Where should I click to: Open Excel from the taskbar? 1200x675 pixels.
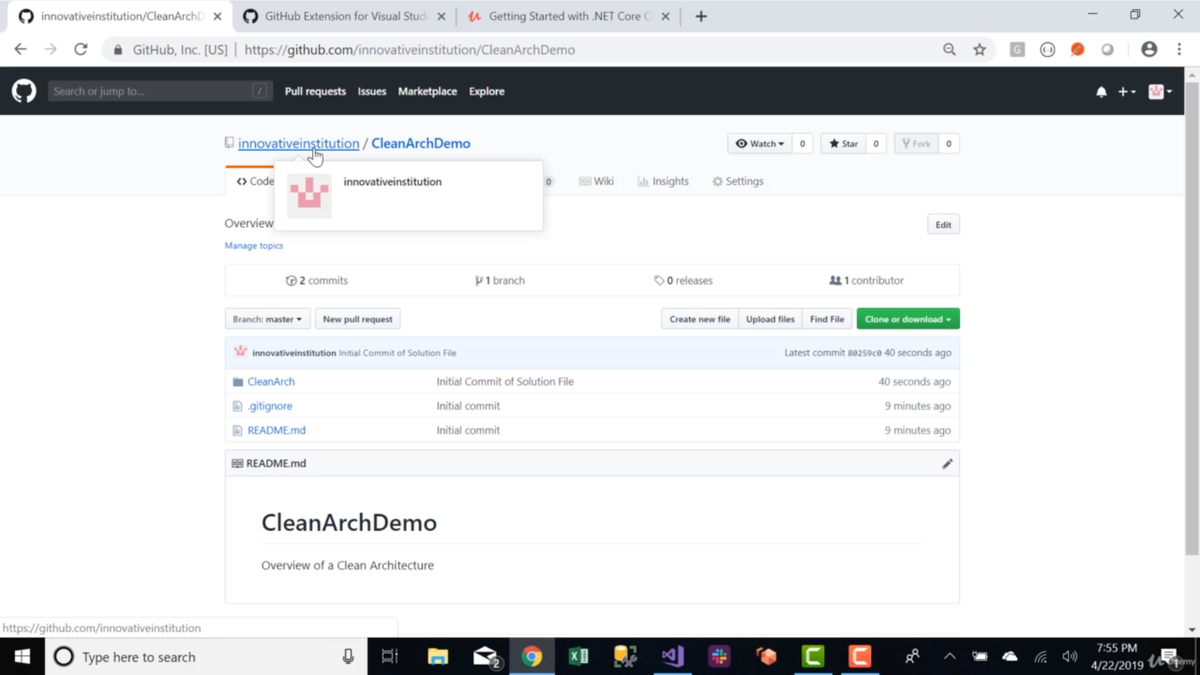pos(578,657)
